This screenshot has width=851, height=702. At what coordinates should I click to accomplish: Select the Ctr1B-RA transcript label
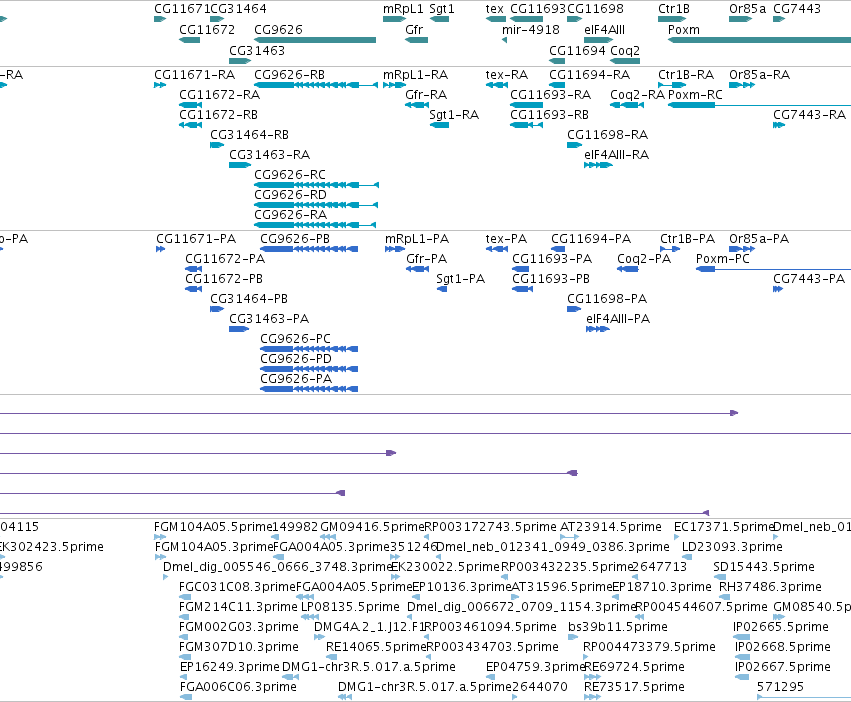685,74
